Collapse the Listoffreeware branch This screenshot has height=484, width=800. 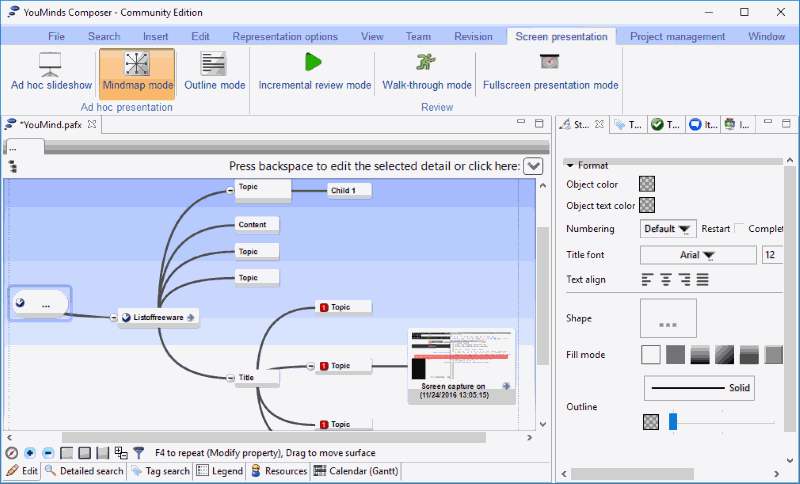[x=113, y=317]
